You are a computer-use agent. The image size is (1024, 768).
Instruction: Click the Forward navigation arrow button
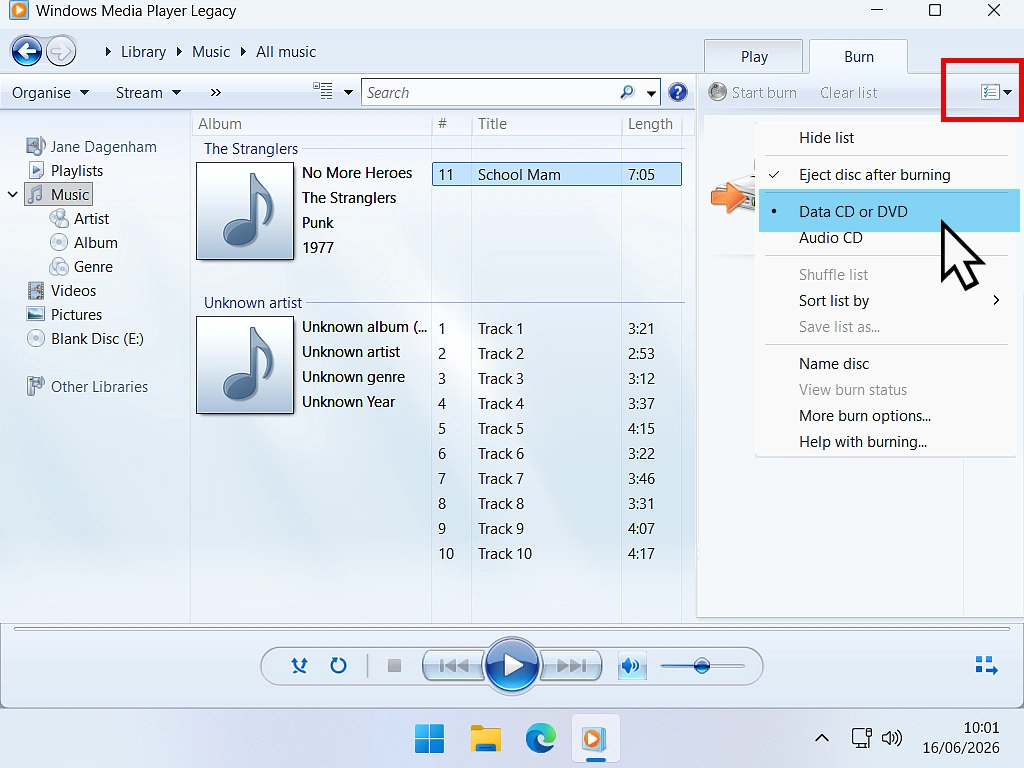61,52
